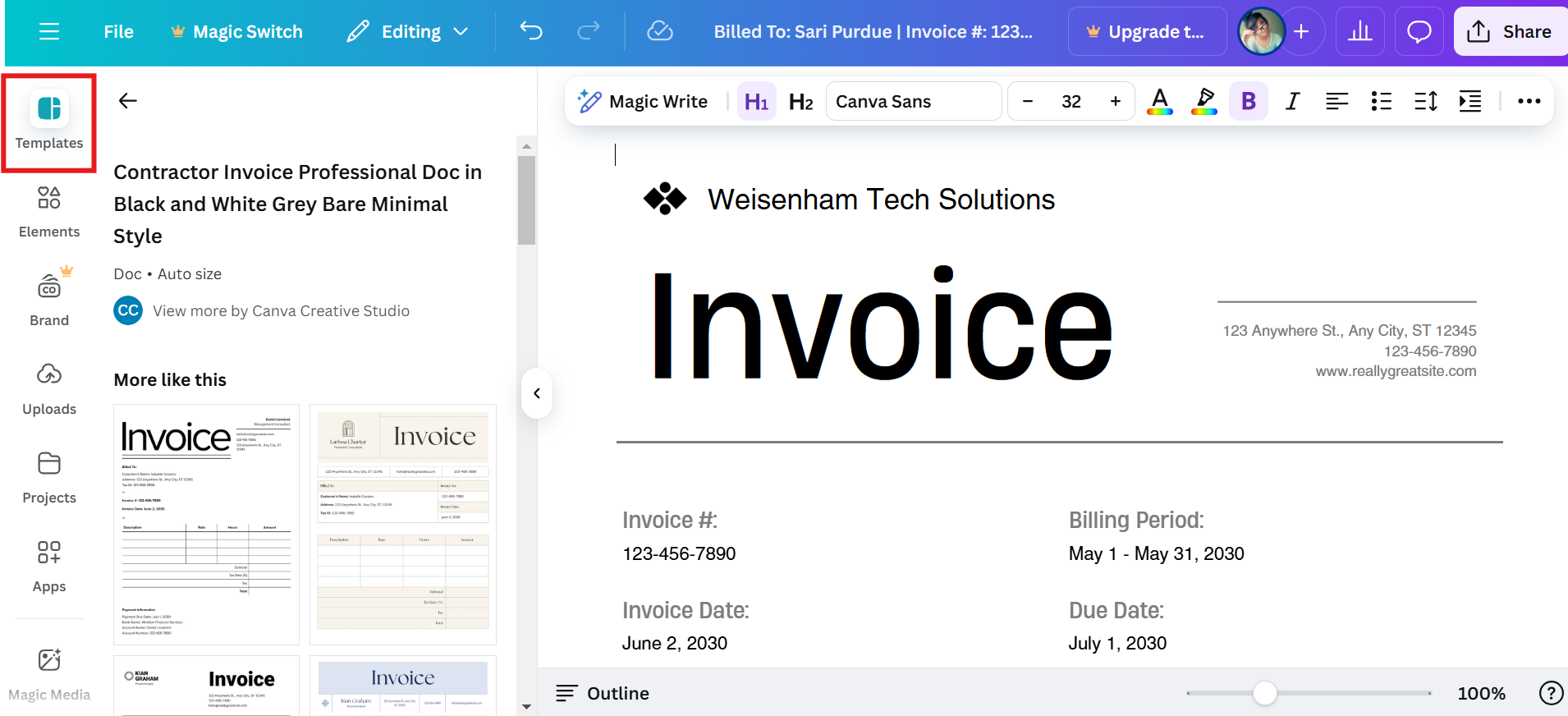Open the Magic Switch menu

(236, 32)
